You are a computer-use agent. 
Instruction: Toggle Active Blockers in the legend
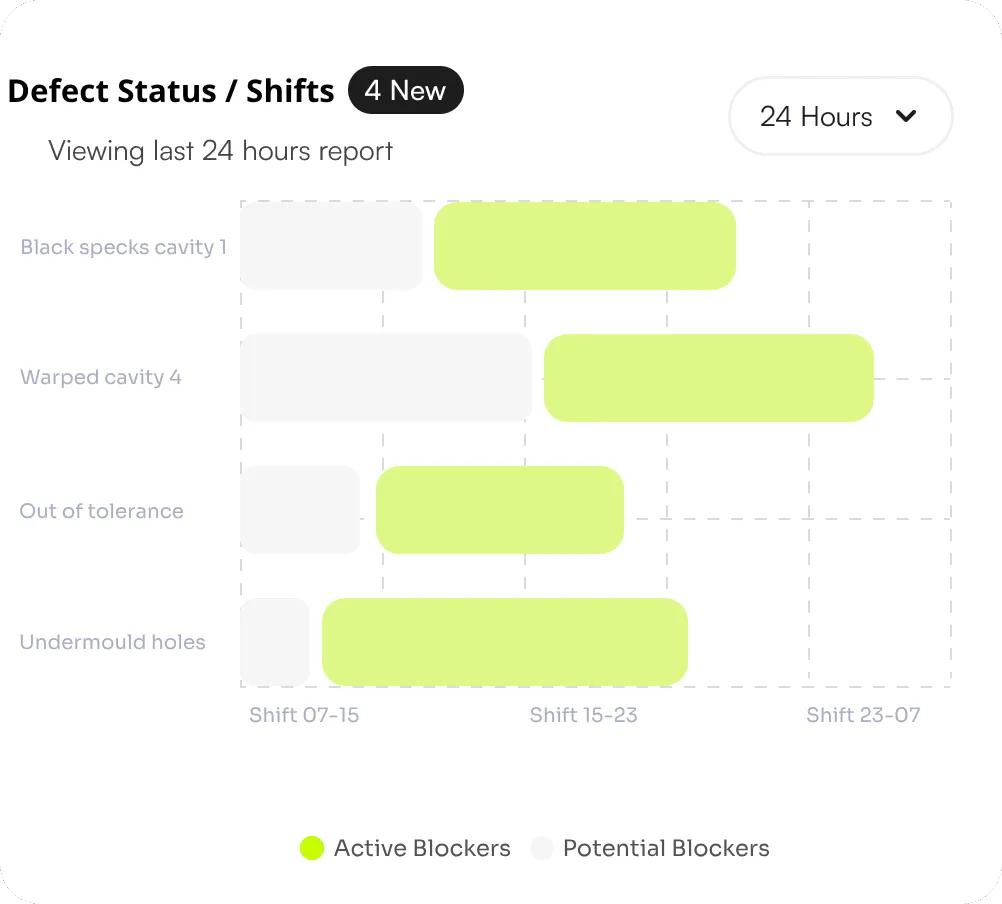click(421, 847)
